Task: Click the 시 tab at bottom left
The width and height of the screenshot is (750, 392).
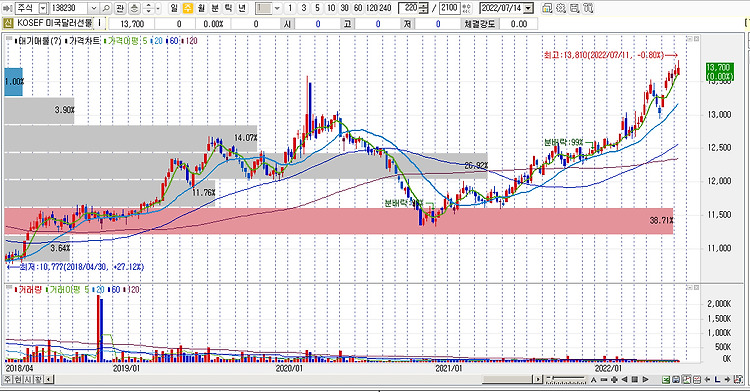Action: click(x=27, y=380)
